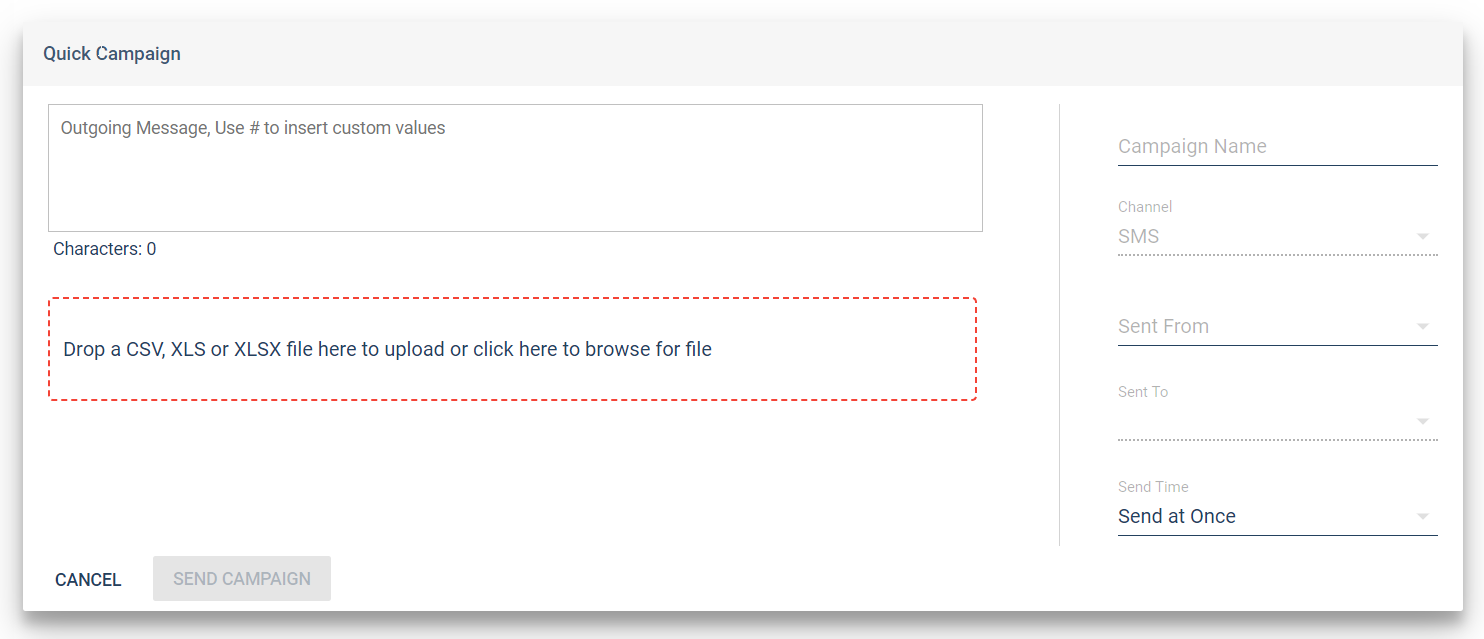Click the SEND CAMPAIGN button
This screenshot has width=1484, height=639.
pyautogui.click(x=242, y=579)
